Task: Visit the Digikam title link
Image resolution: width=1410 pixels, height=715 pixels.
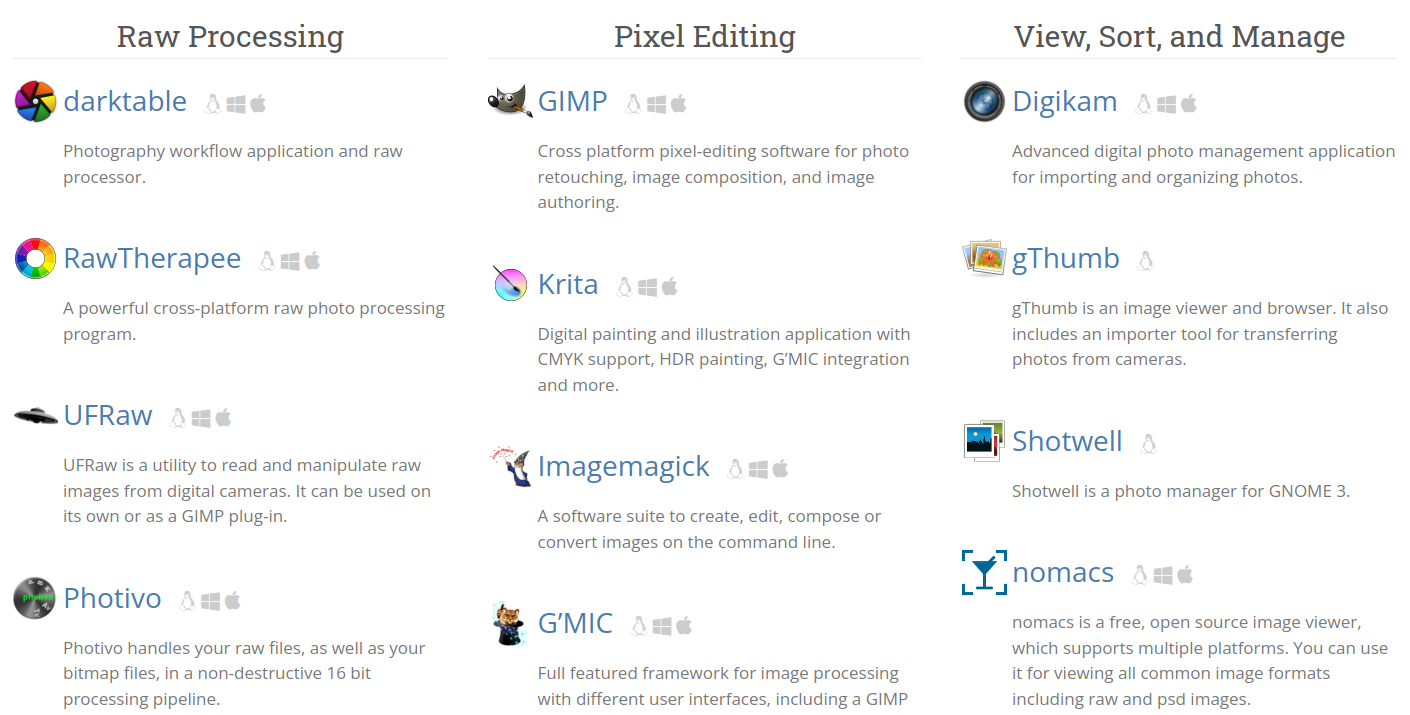Action: click(1064, 102)
